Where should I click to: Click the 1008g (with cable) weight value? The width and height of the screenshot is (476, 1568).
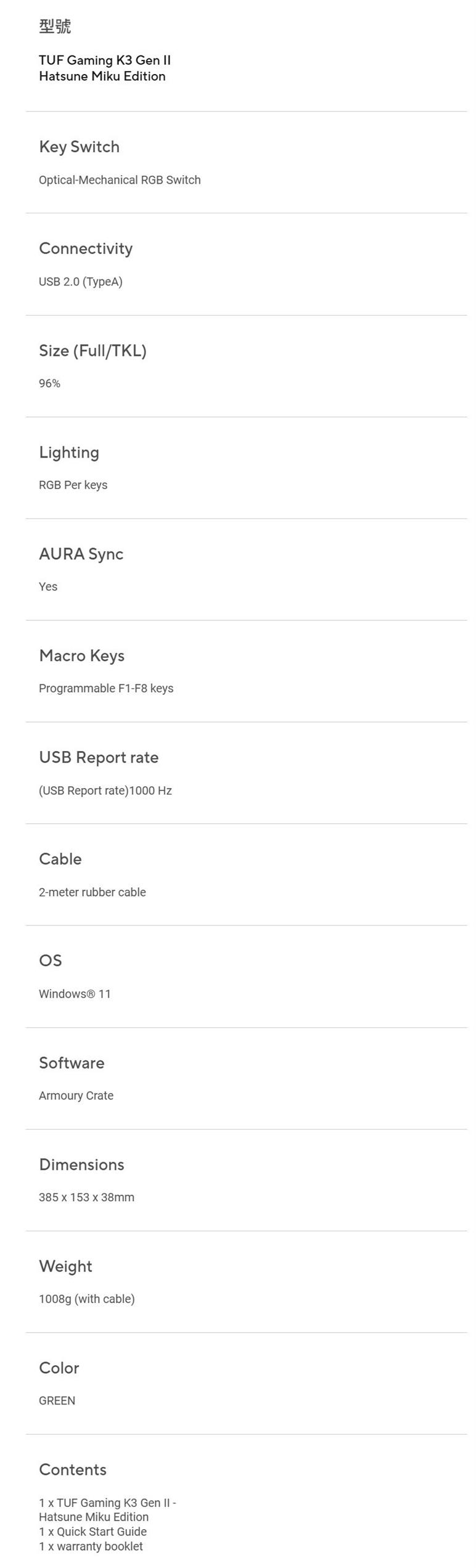(x=86, y=1299)
